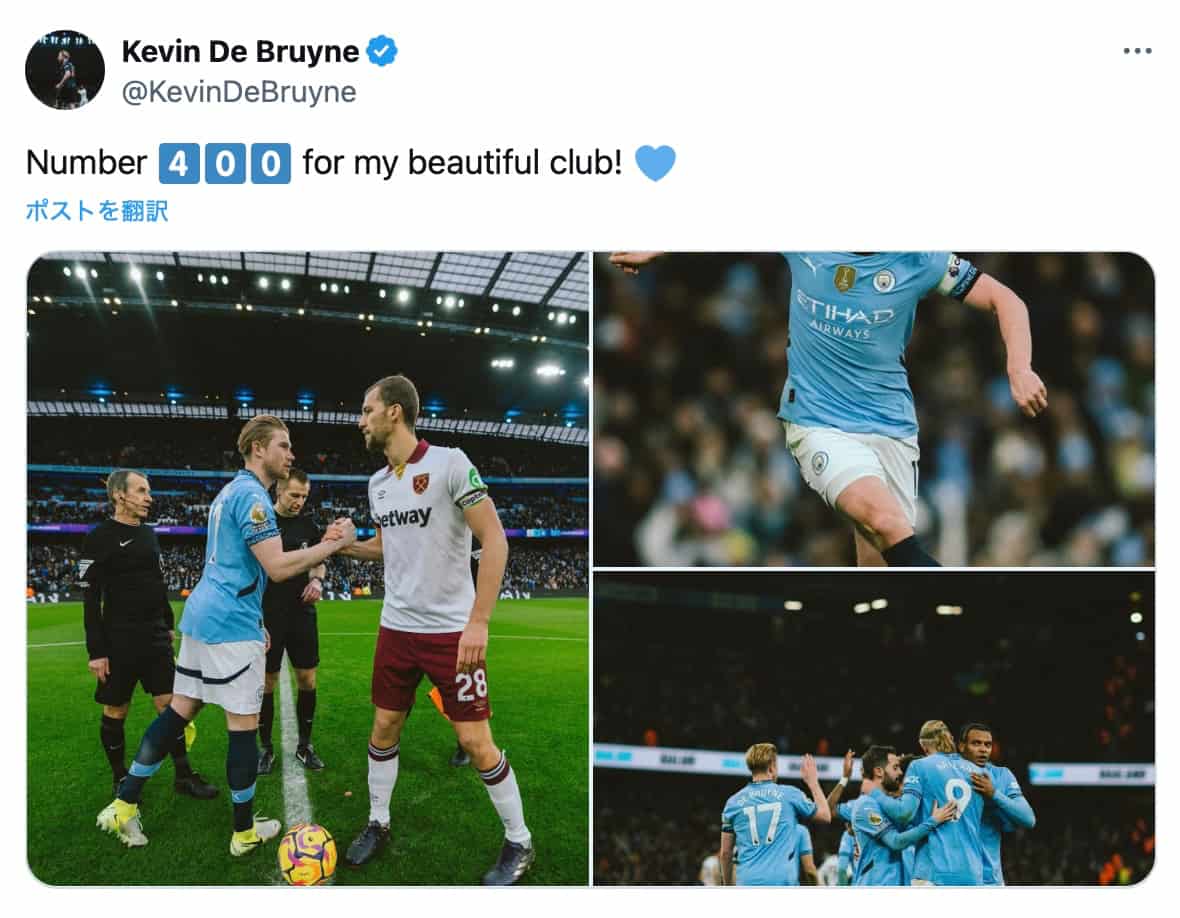The width and height of the screenshot is (1180, 918).
Task: Click the betway sponsor logo on the white shirt
Action: [403, 518]
